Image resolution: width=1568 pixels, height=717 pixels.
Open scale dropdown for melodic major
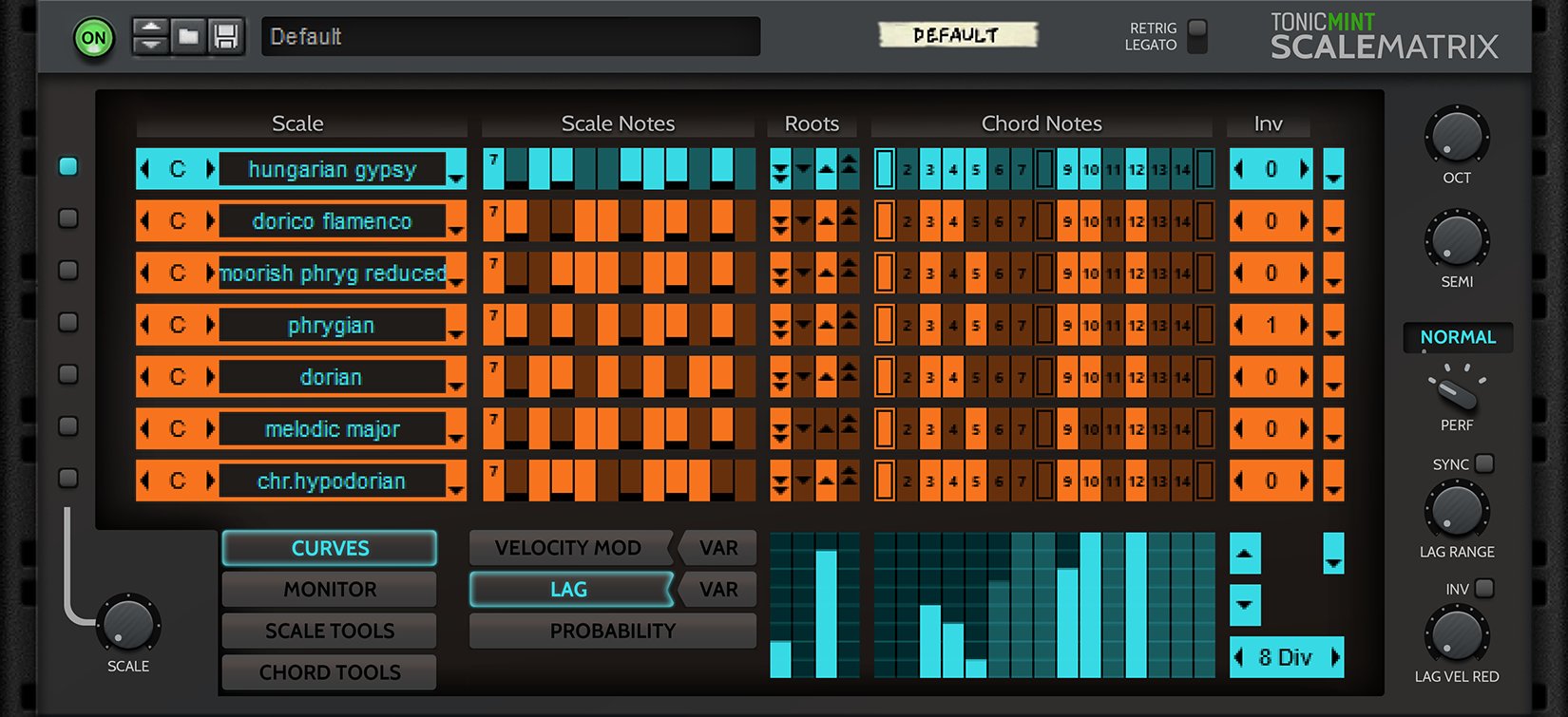pos(456,438)
